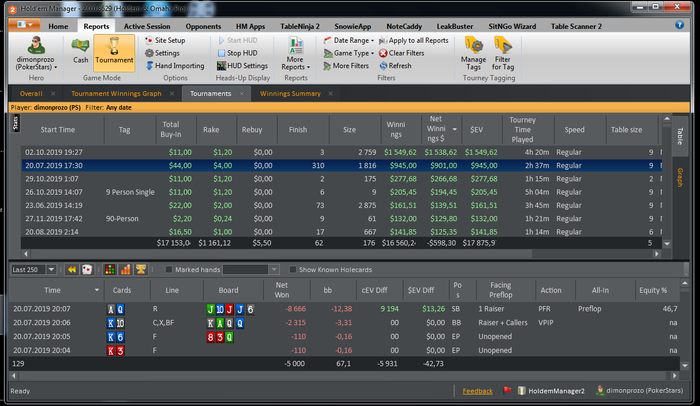
Task: Select the 9 Person Single tag cell
Action: coord(130,192)
